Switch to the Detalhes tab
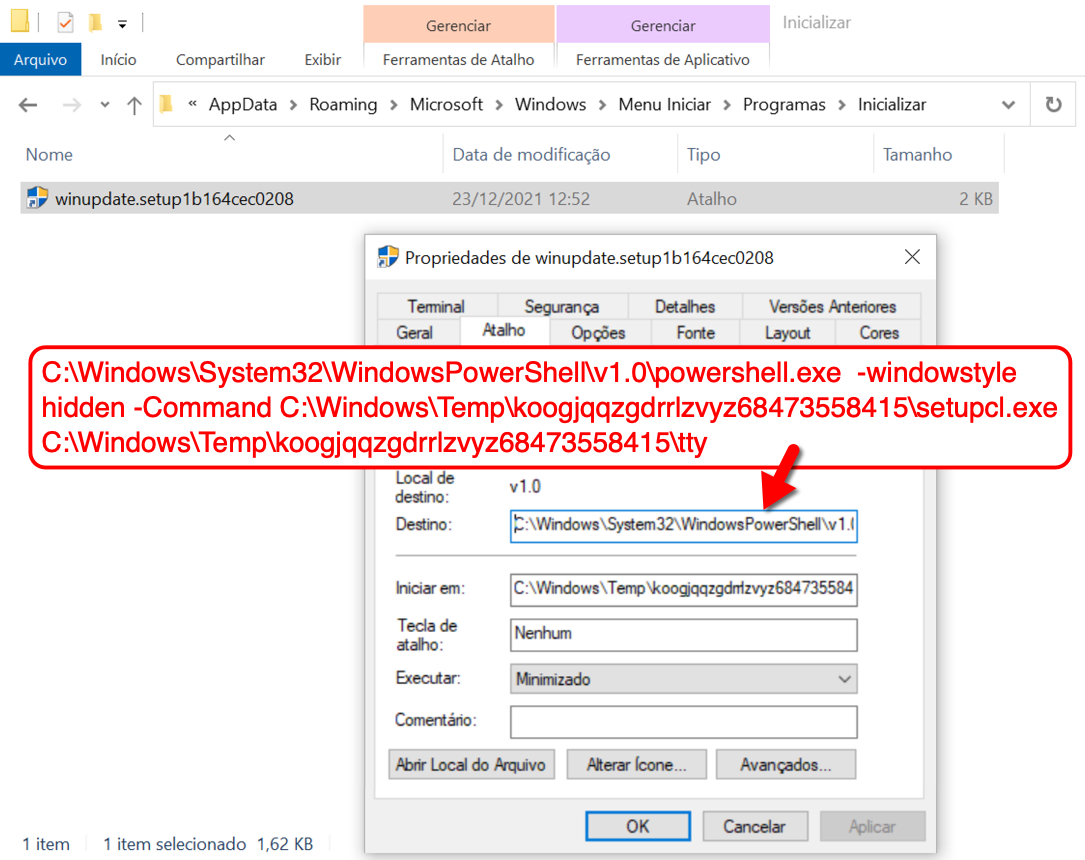The width and height of the screenshot is (1085, 860). 685,307
